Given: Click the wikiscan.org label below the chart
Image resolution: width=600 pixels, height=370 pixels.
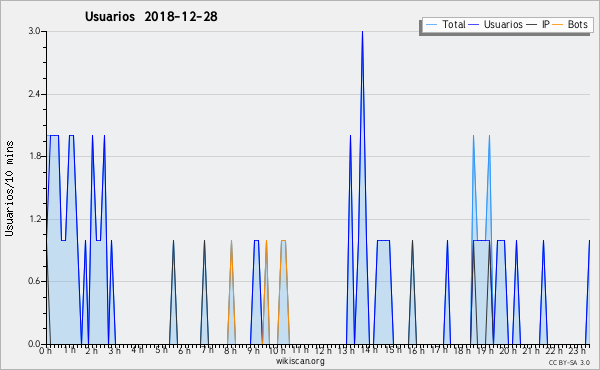Looking at the screenshot, I should tap(300, 361).
